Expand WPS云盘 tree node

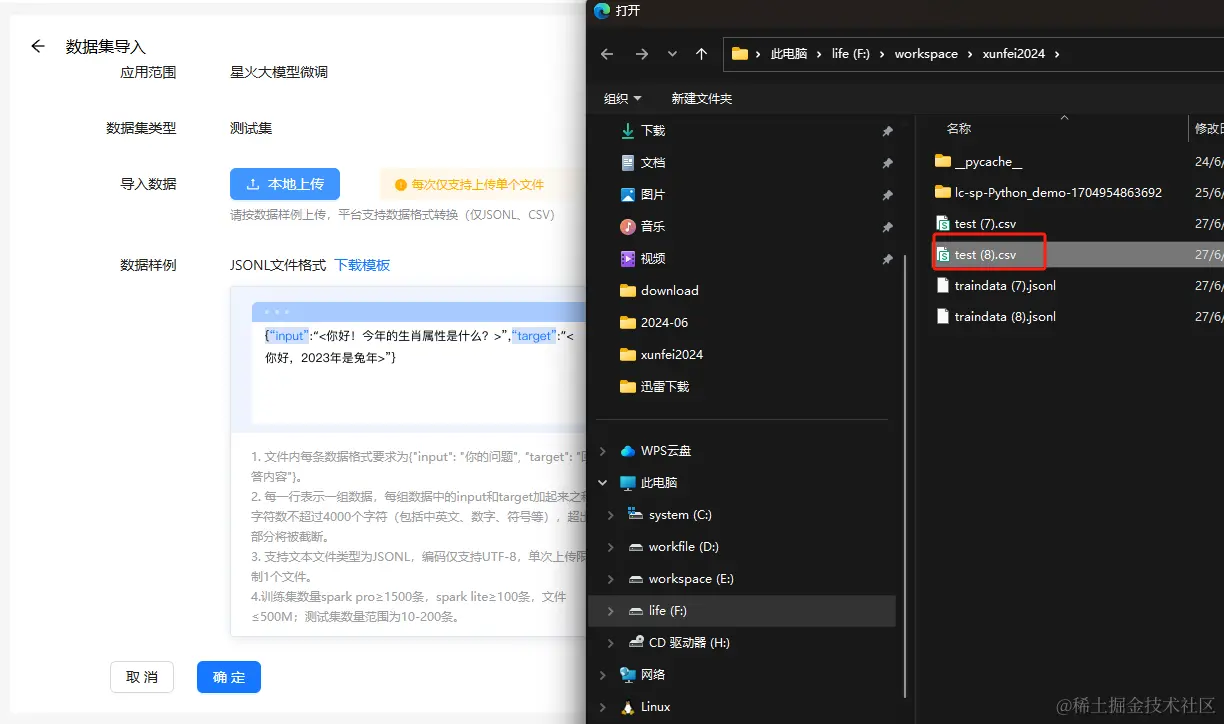(602, 451)
